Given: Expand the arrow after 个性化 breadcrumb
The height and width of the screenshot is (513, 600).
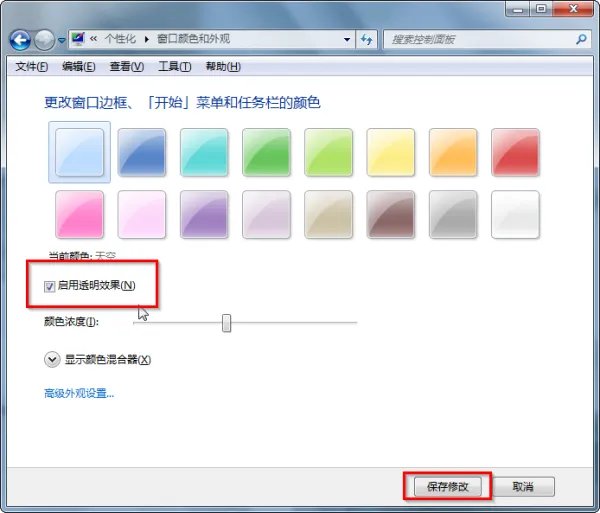Looking at the screenshot, I should [147, 39].
